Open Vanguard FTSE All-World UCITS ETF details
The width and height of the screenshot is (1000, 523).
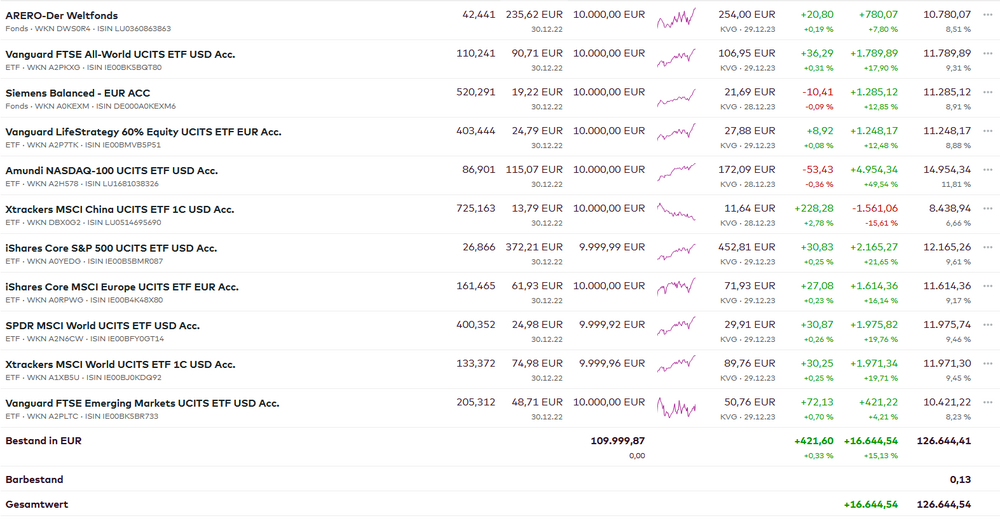pos(120,54)
